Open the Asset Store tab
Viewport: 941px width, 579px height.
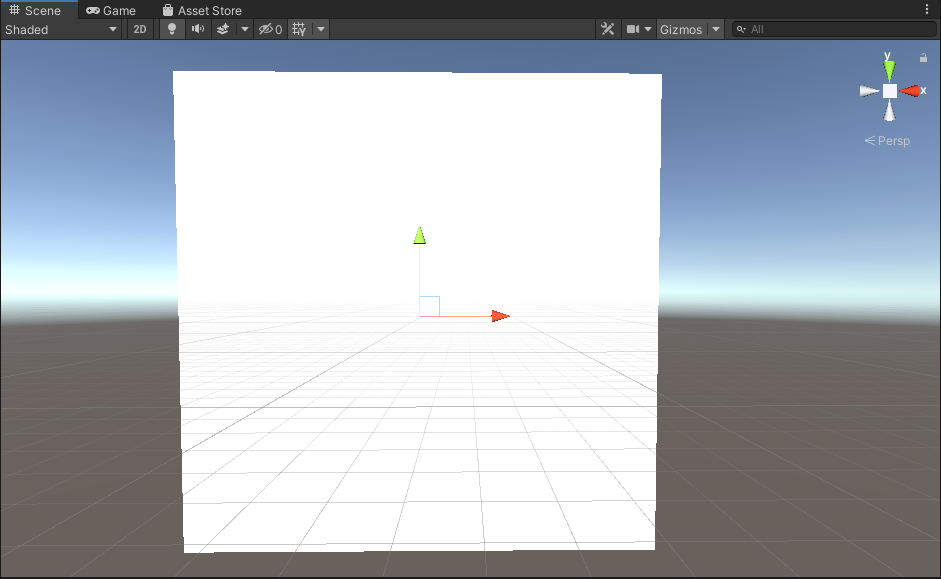(x=202, y=10)
